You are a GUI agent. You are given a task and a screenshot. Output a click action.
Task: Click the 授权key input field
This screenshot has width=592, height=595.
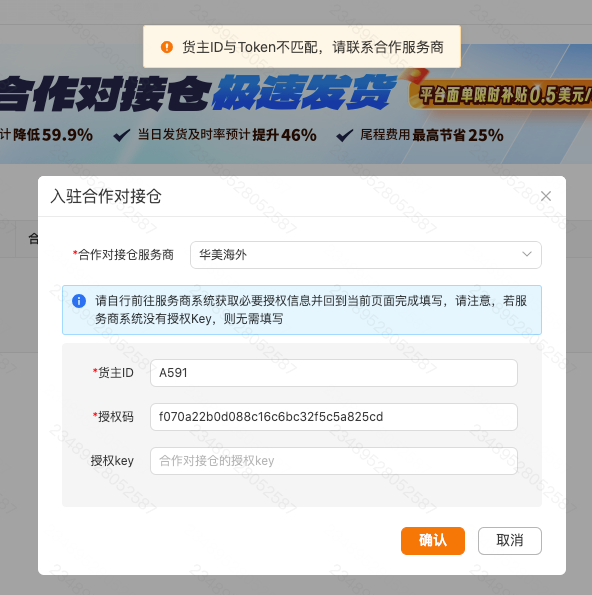pos(334,461)
